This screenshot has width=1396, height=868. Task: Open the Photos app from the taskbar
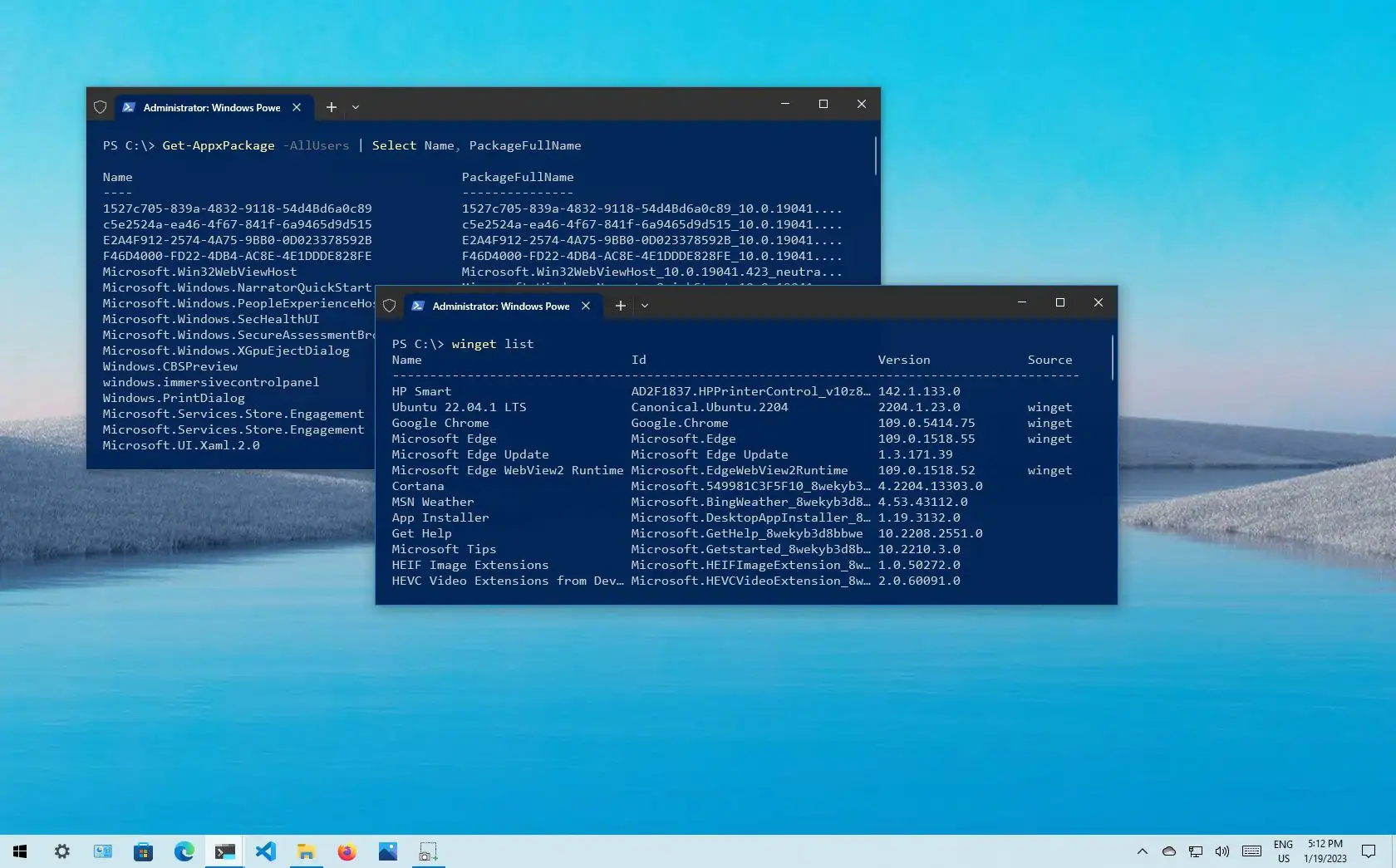coord(387,851)
